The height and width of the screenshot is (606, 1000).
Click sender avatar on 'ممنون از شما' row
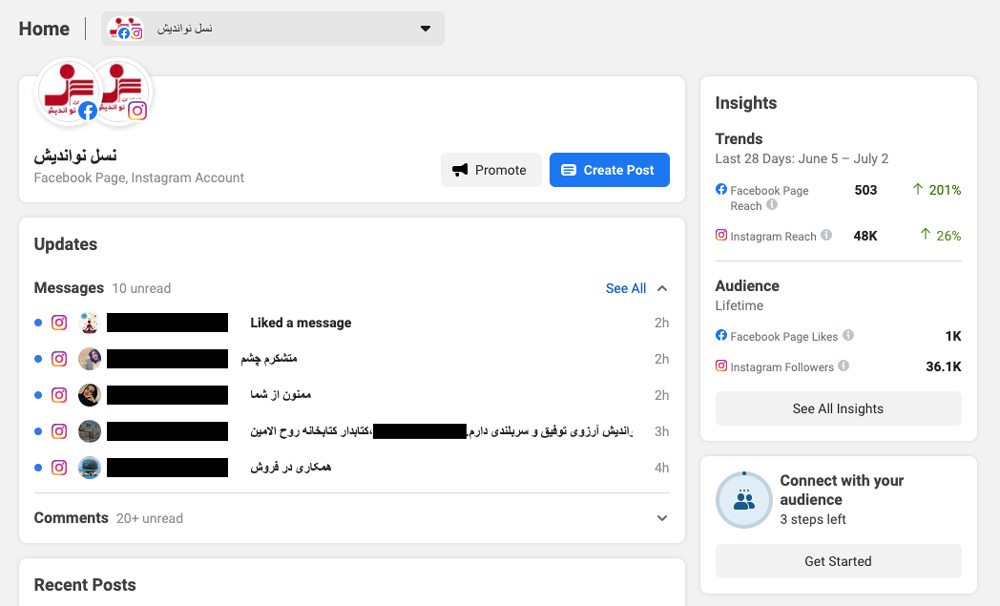(89, 395)
